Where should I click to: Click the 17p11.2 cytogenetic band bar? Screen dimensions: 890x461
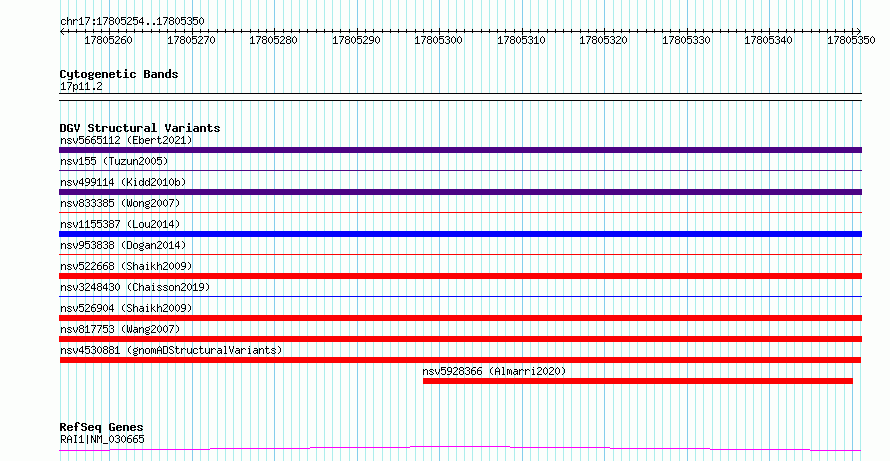pyautogui.click(x=460, y=97)
